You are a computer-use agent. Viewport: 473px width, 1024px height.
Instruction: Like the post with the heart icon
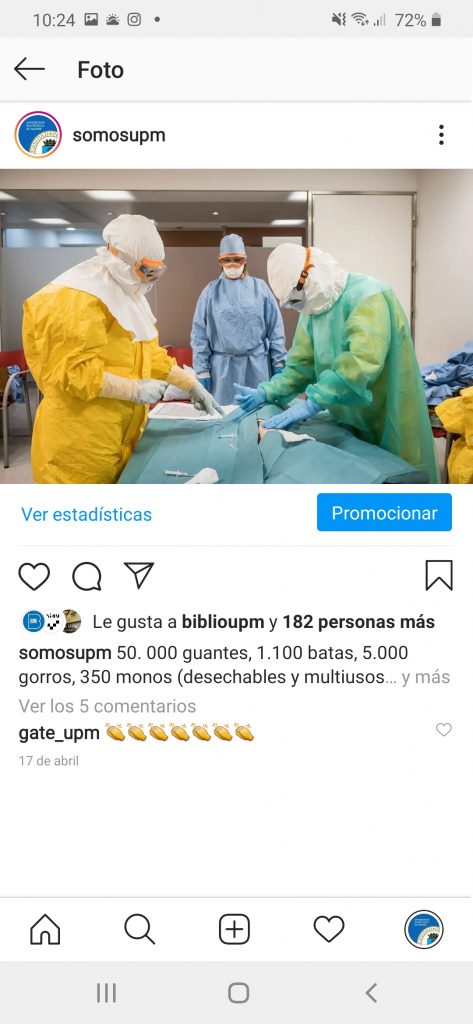click(34, 576)
